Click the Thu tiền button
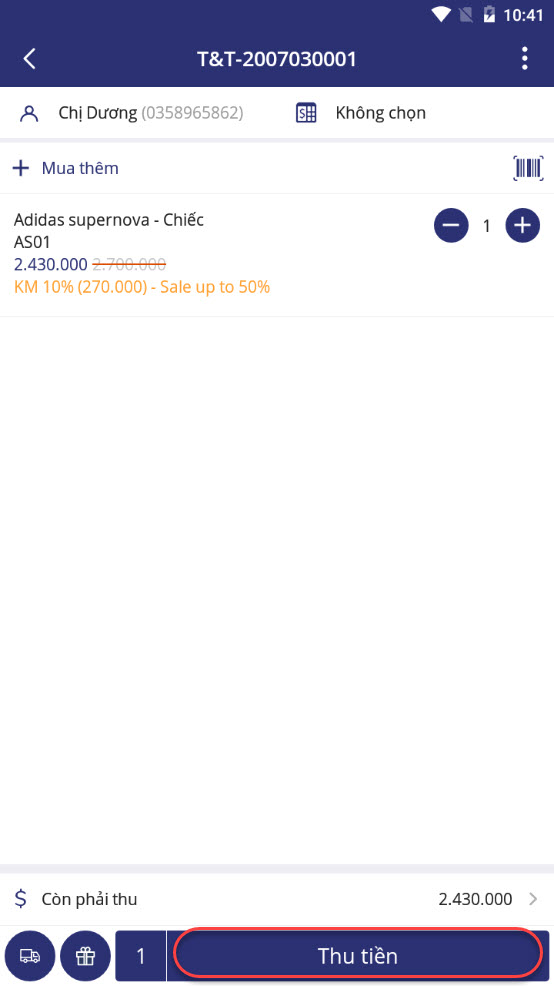This screenshot has height=986, width=554. coord(358,956)
